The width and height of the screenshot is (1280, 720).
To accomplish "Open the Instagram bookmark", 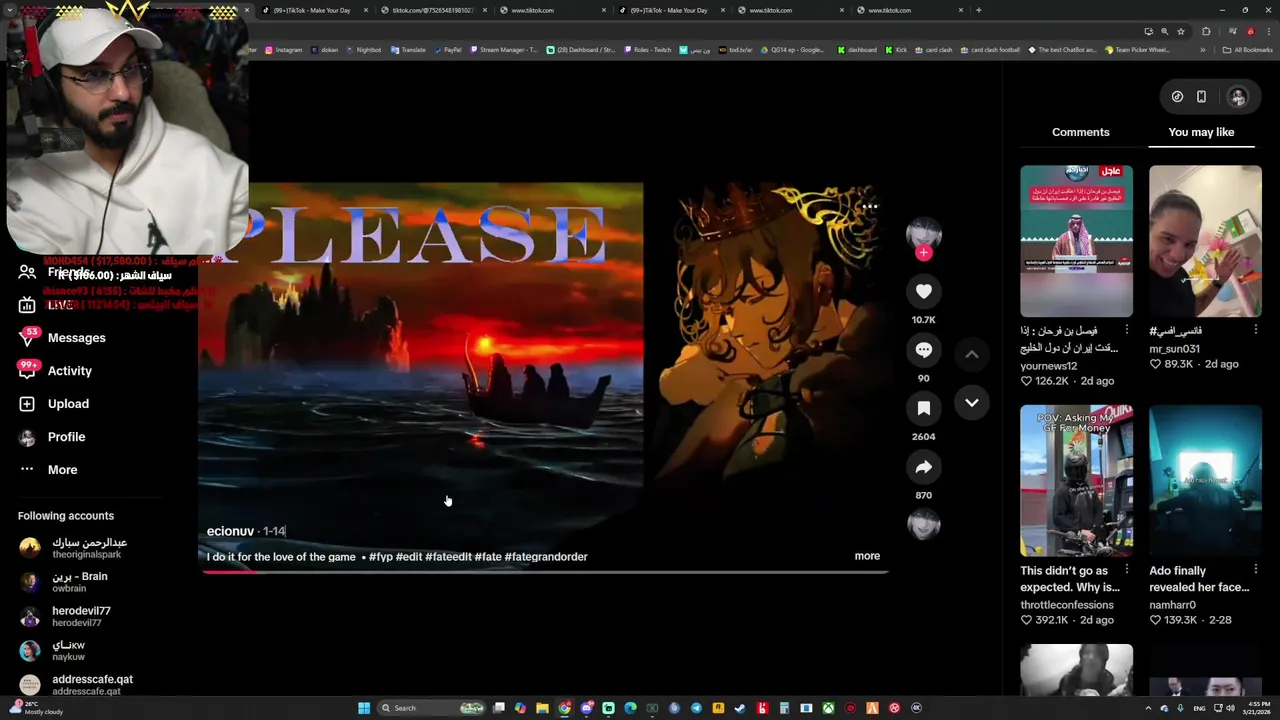I will coord(284,50).
